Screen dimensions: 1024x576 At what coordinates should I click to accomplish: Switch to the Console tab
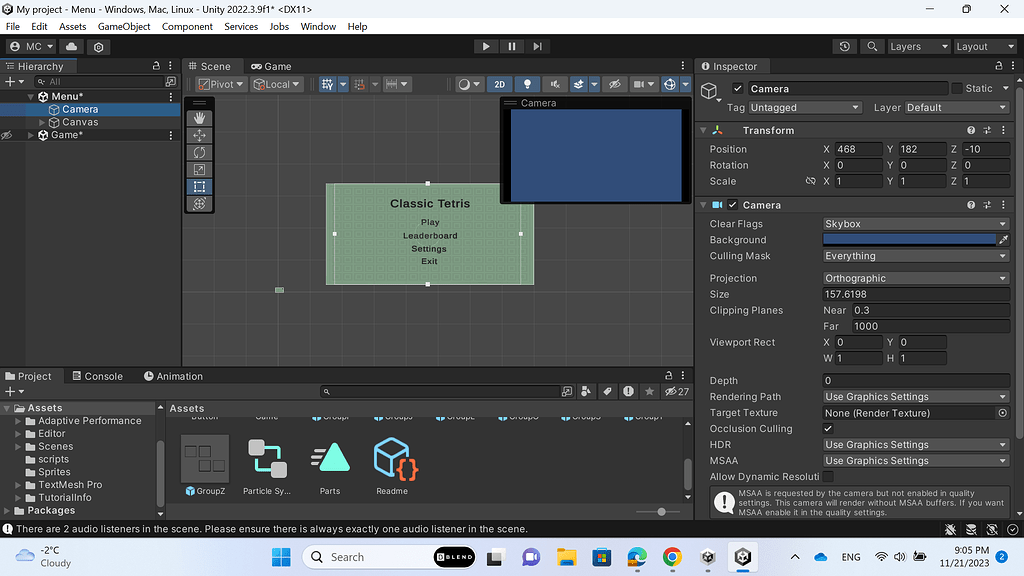point(97,376)
